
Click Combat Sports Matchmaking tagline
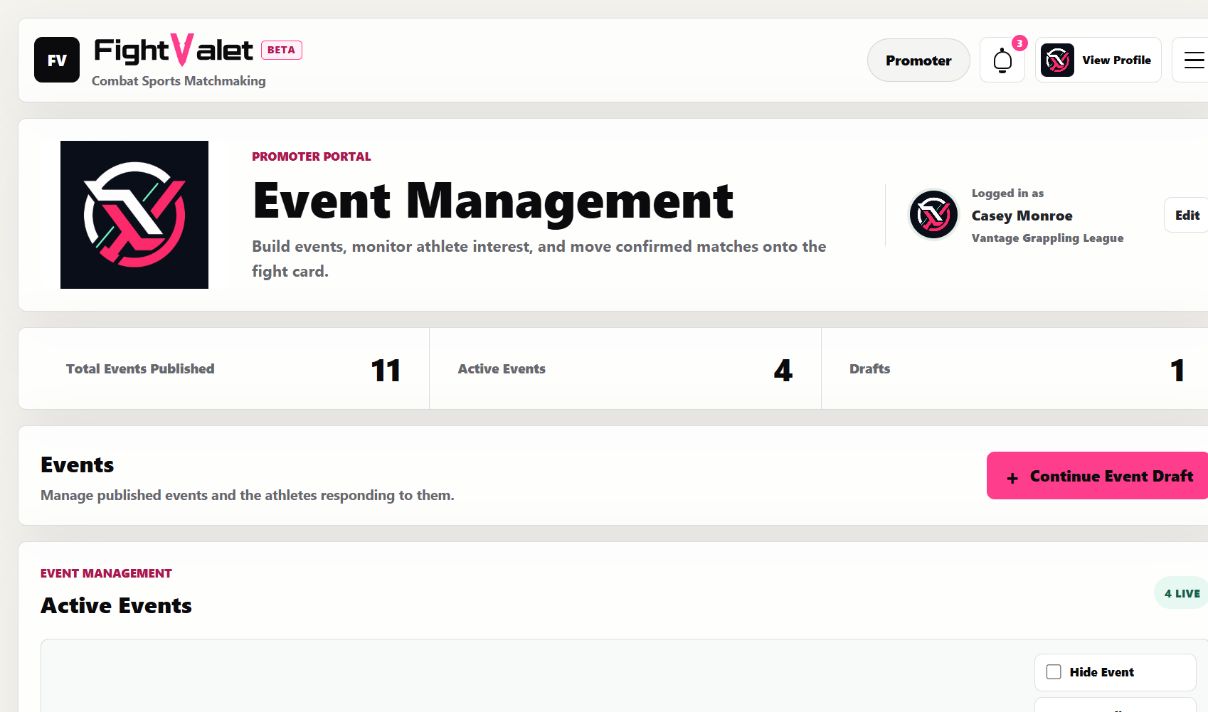click(x=179, y=81)
